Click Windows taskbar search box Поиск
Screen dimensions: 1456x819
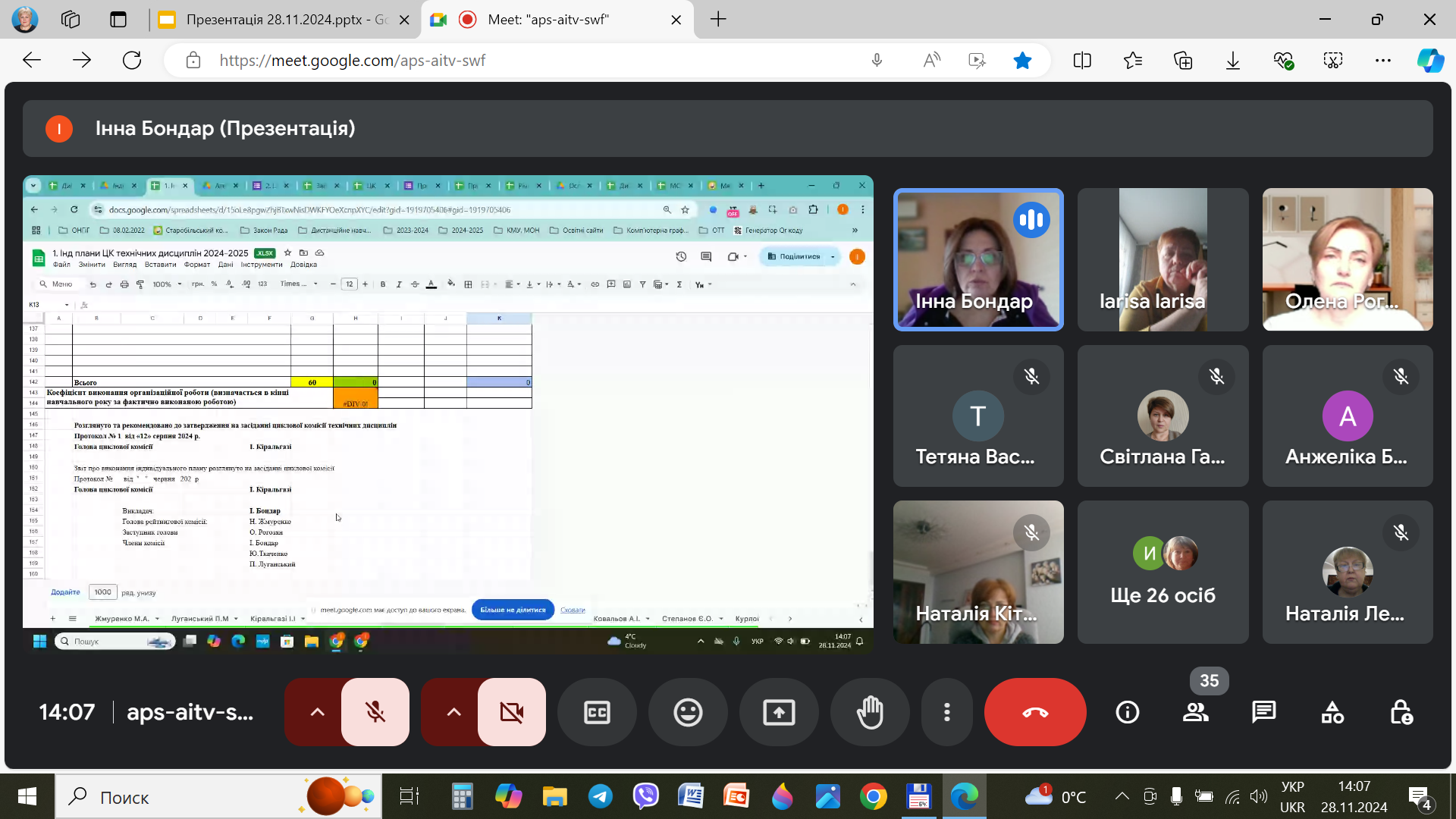[217, 796]
